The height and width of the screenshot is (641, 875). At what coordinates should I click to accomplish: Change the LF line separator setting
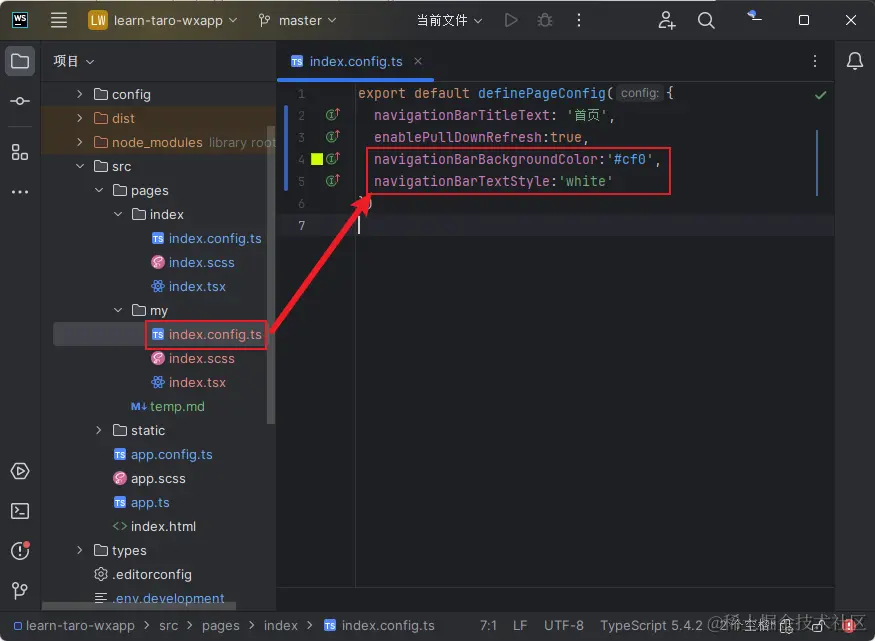pyautogui.click(x=520, y=625)
